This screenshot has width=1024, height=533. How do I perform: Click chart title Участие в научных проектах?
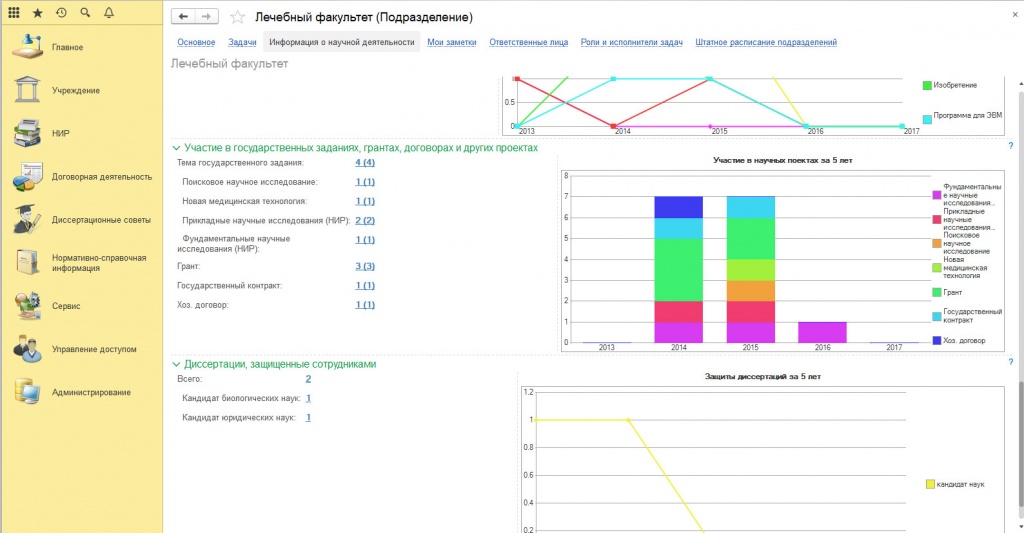782,160
